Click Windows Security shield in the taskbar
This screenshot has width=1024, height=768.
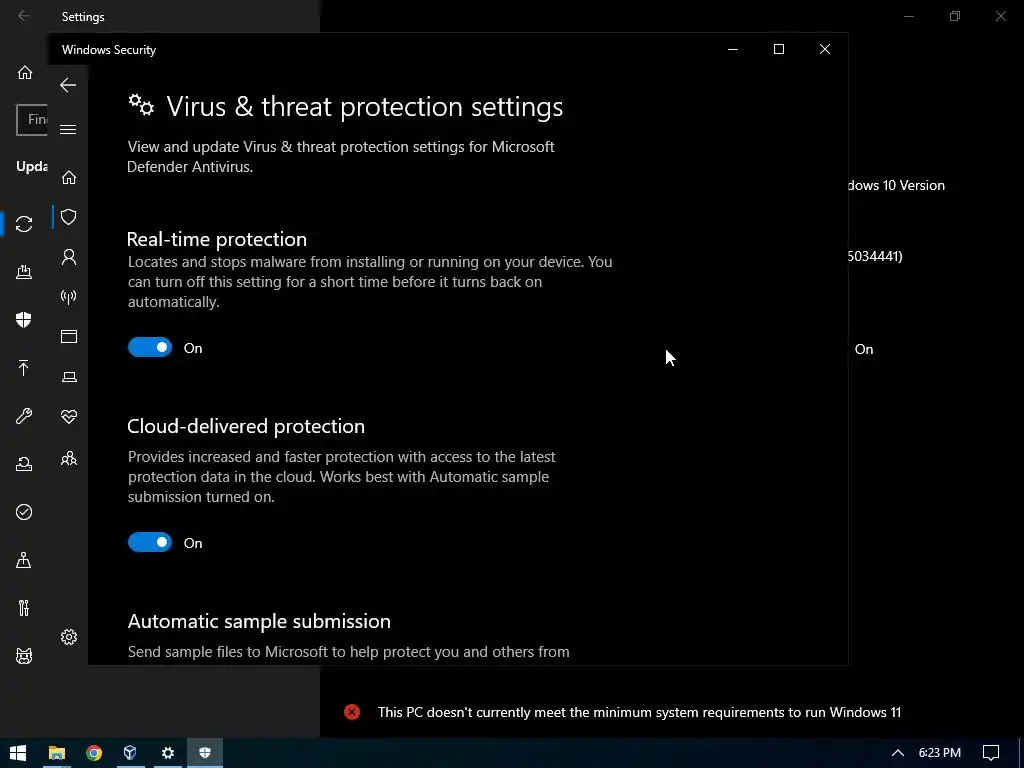pyautogui.click(x=205, y=753)
